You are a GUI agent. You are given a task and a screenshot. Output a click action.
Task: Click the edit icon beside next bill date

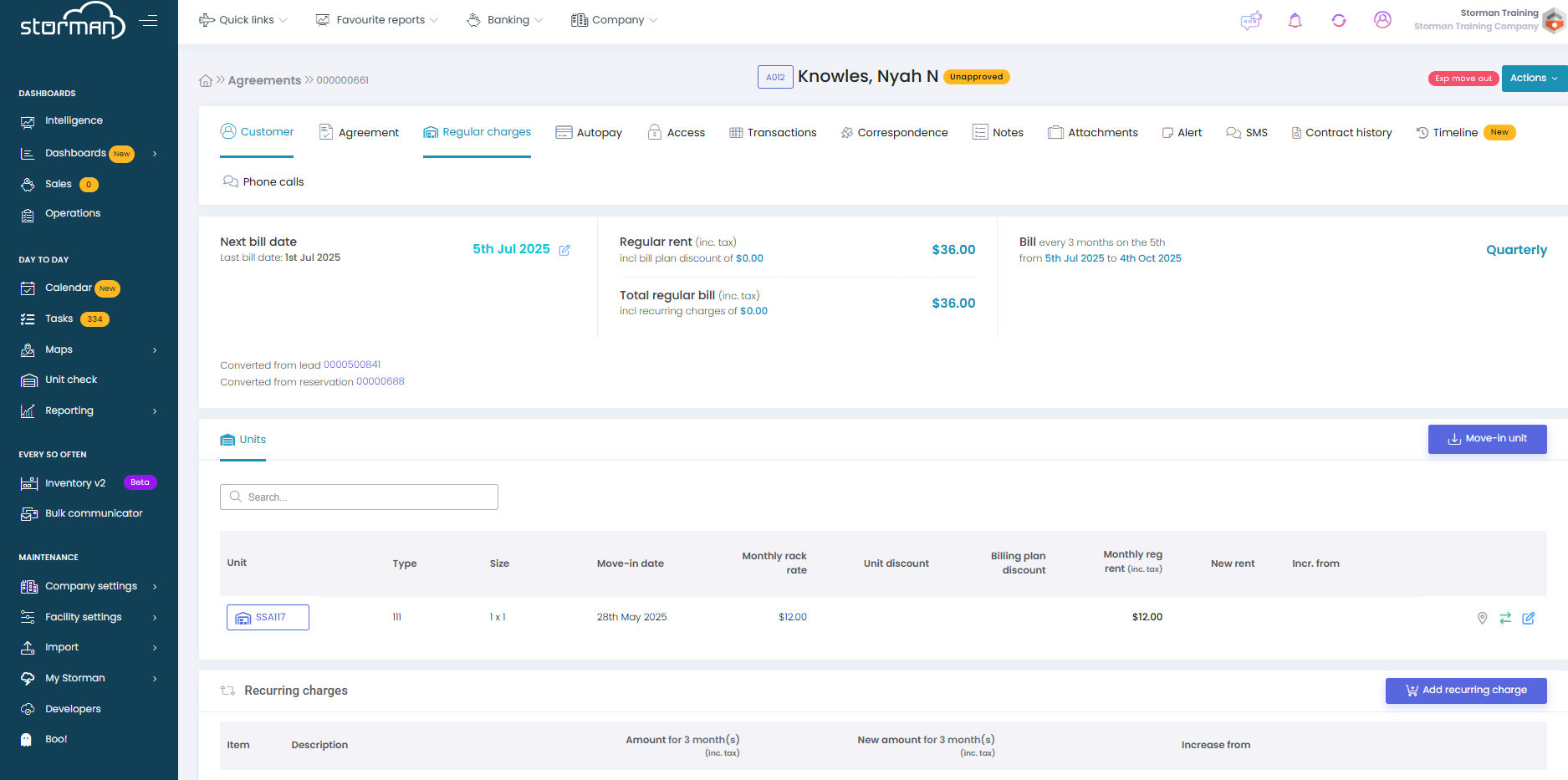tap(564, 250)
